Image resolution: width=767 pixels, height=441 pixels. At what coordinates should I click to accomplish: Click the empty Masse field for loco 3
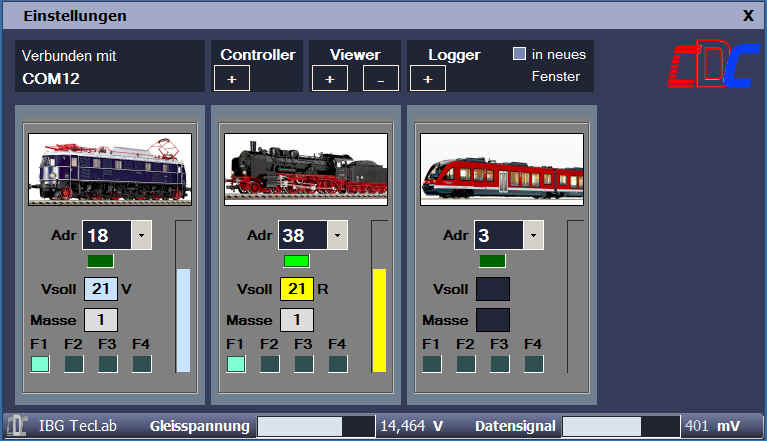[493, 320]
